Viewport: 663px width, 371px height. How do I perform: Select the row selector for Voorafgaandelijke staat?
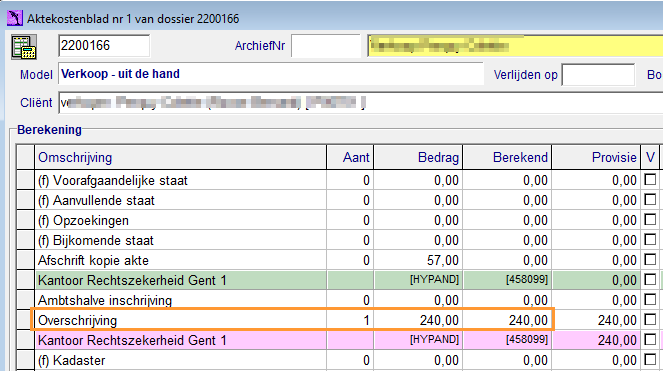(x=25, y=180)
